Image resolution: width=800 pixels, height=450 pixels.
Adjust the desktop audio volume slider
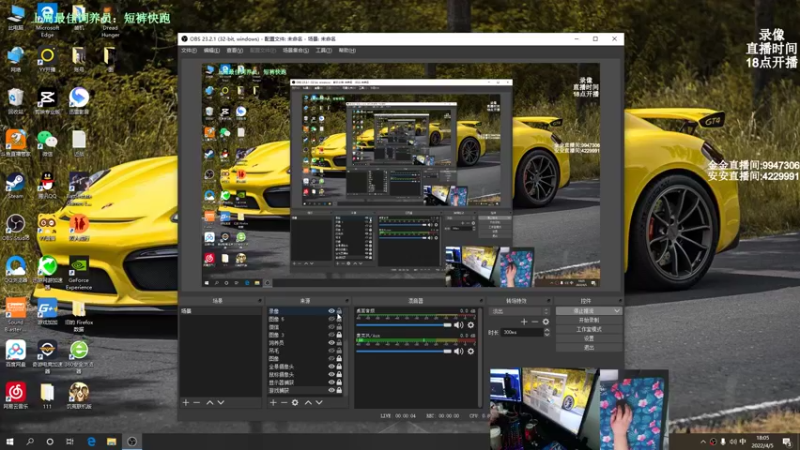point(448,325)
